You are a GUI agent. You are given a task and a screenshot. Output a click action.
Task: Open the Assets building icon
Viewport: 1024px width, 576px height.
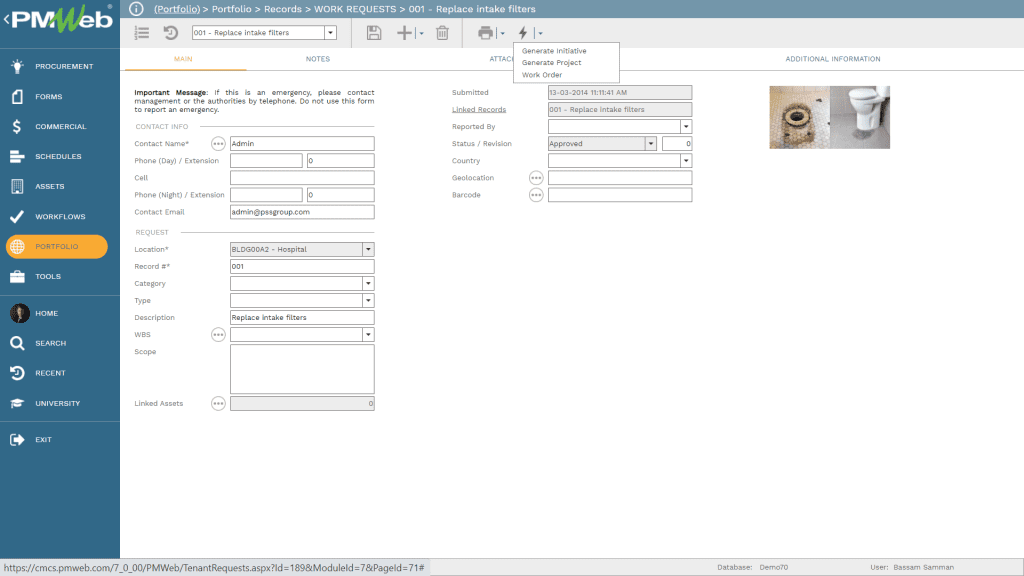point(17,186)
